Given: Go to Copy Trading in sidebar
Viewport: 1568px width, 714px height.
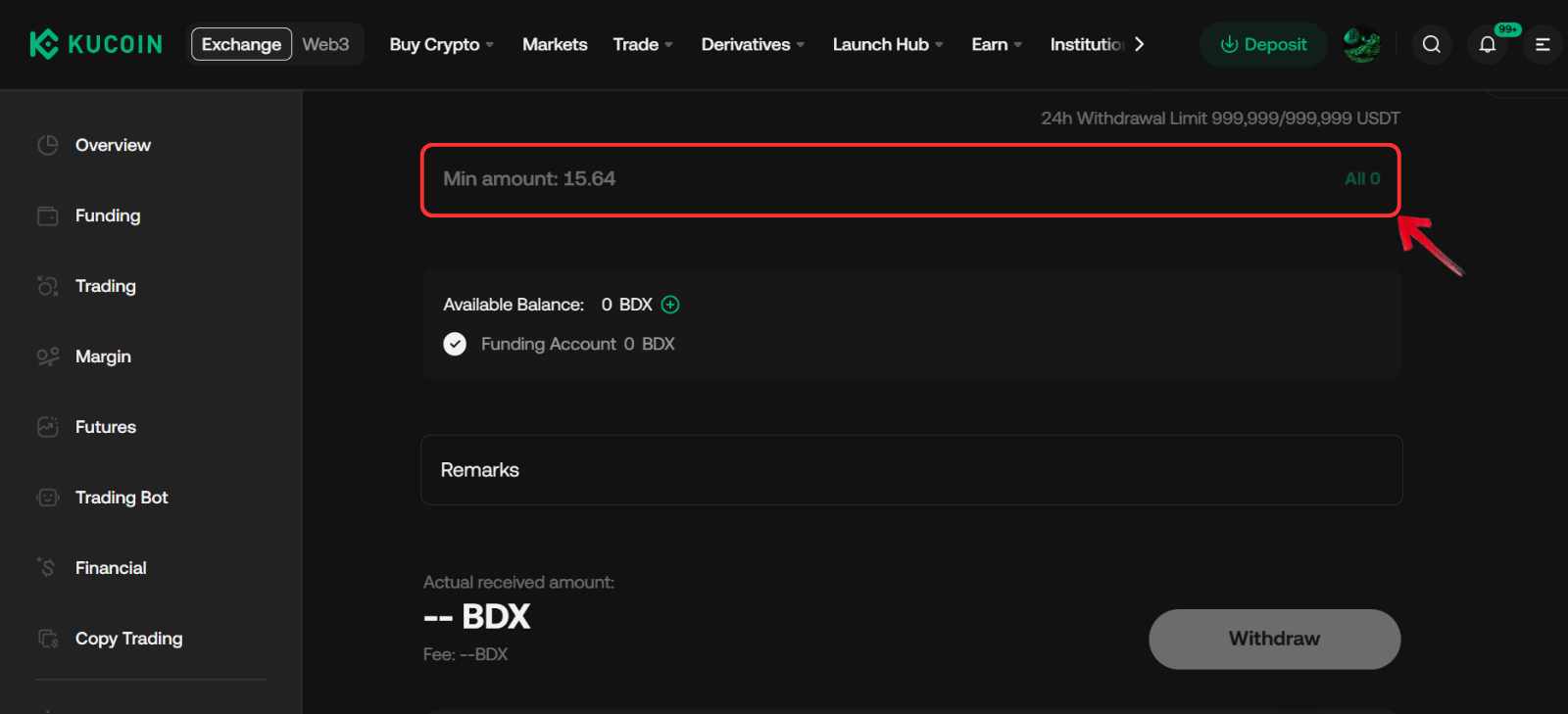Looking at the screenshot, I should click(x=128, y=639).
